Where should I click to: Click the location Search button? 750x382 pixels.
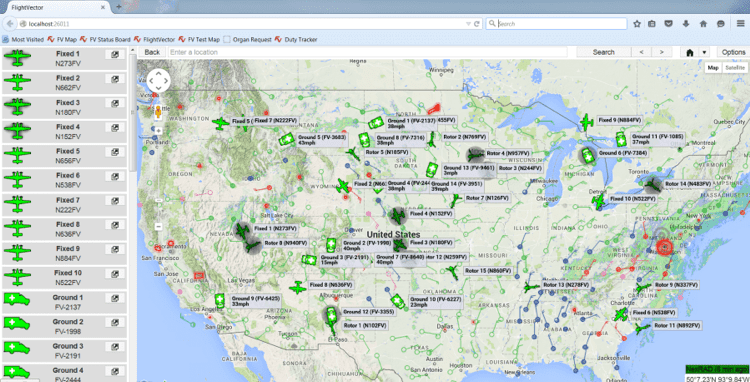(604, 52)
